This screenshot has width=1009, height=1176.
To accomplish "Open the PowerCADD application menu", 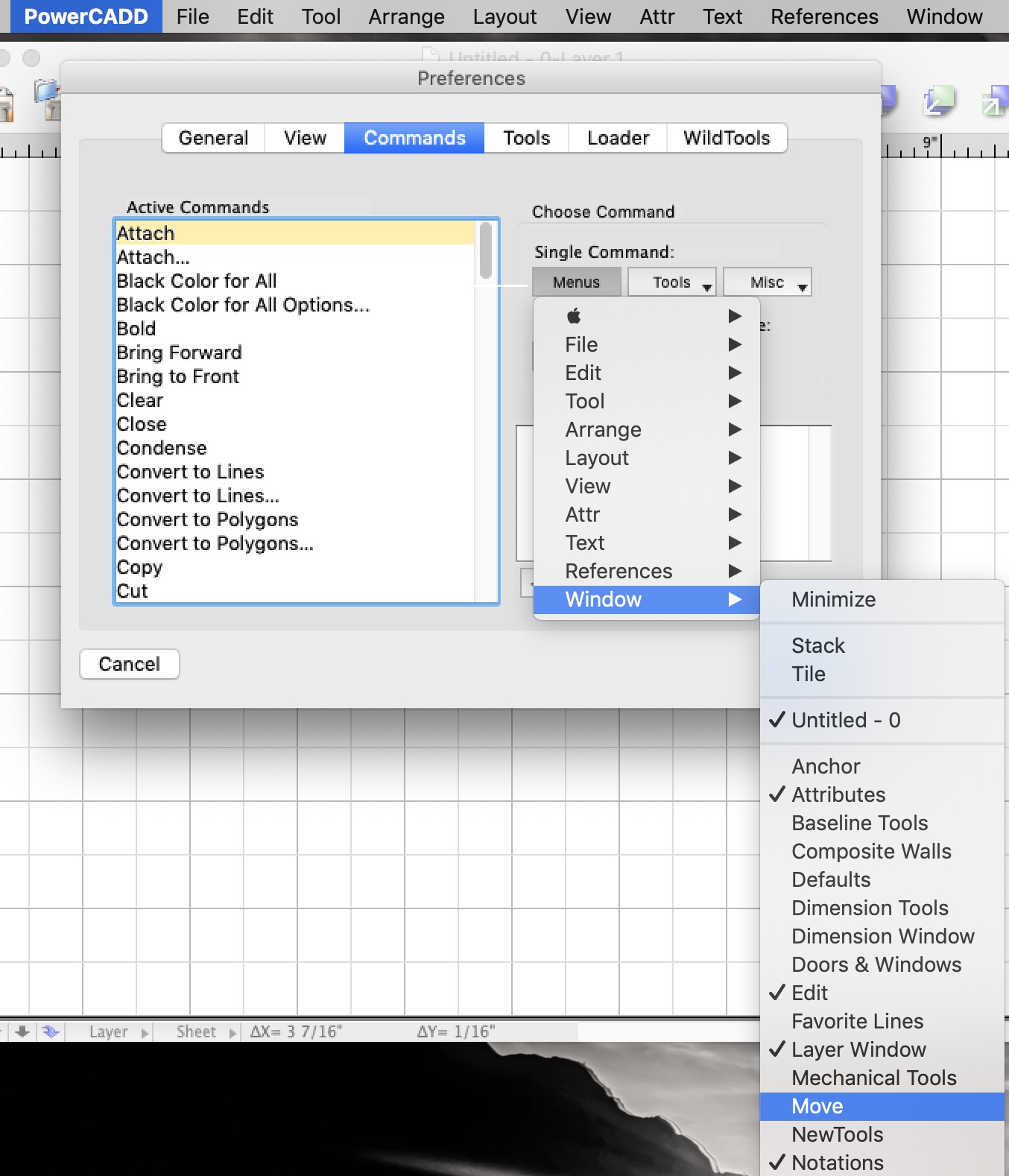I will (x=86, y=16).
